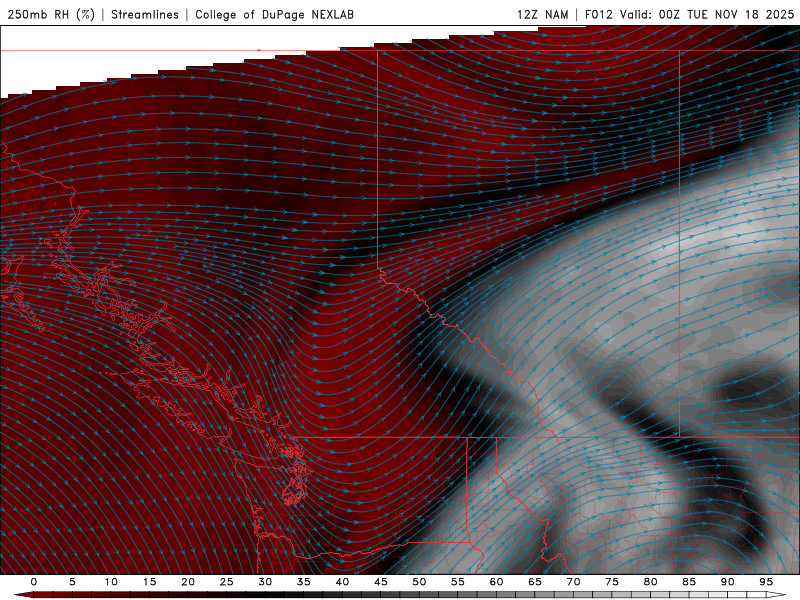Image resolution: width=800 pixels, height=600 pixels.
Task: Click the colorbar label "65"
Action: (x=535, y=582)
